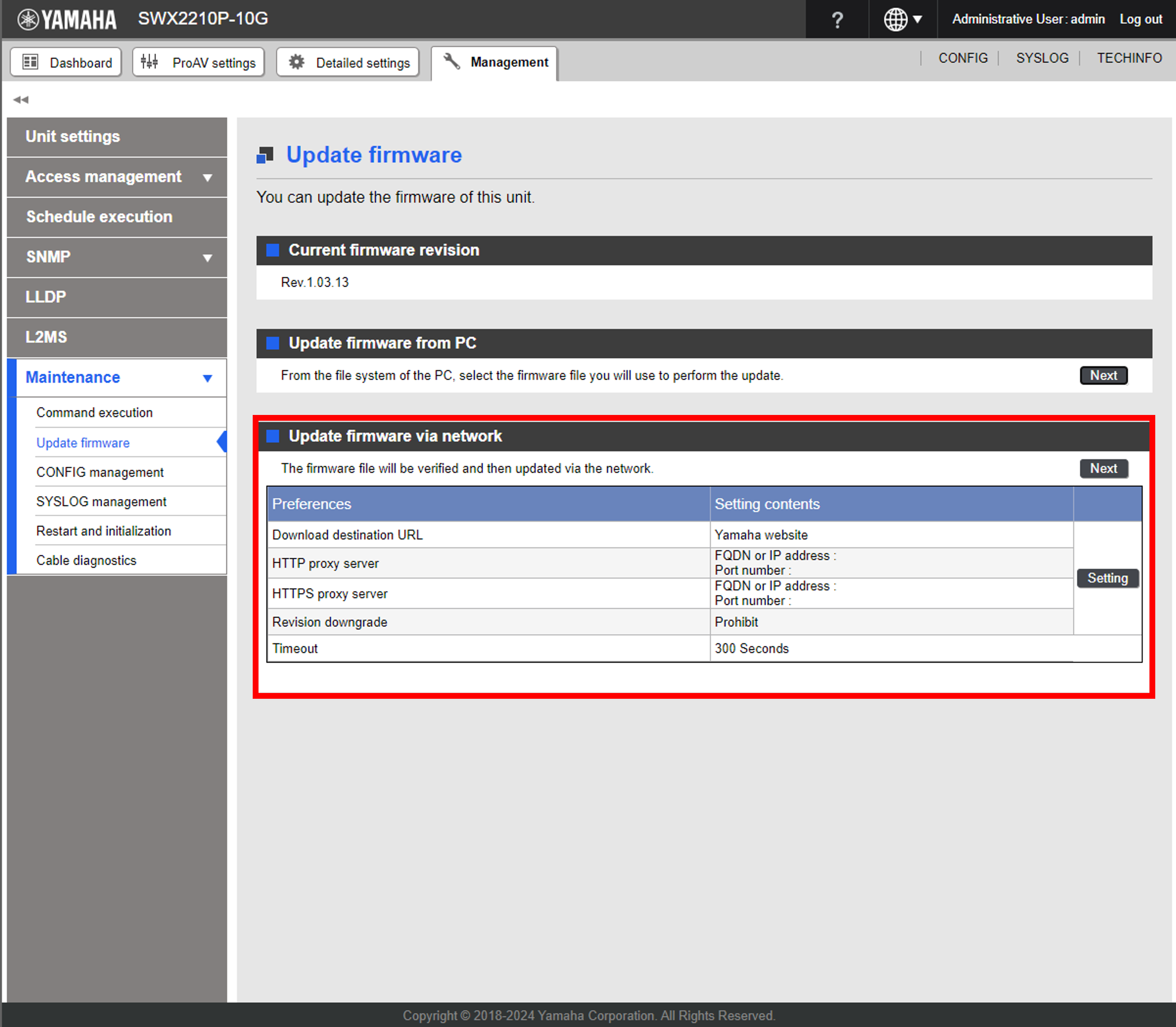Click the Dashboard grid icon
This screenshot has height=1027, width=1176.
click(x=30, y=62)
